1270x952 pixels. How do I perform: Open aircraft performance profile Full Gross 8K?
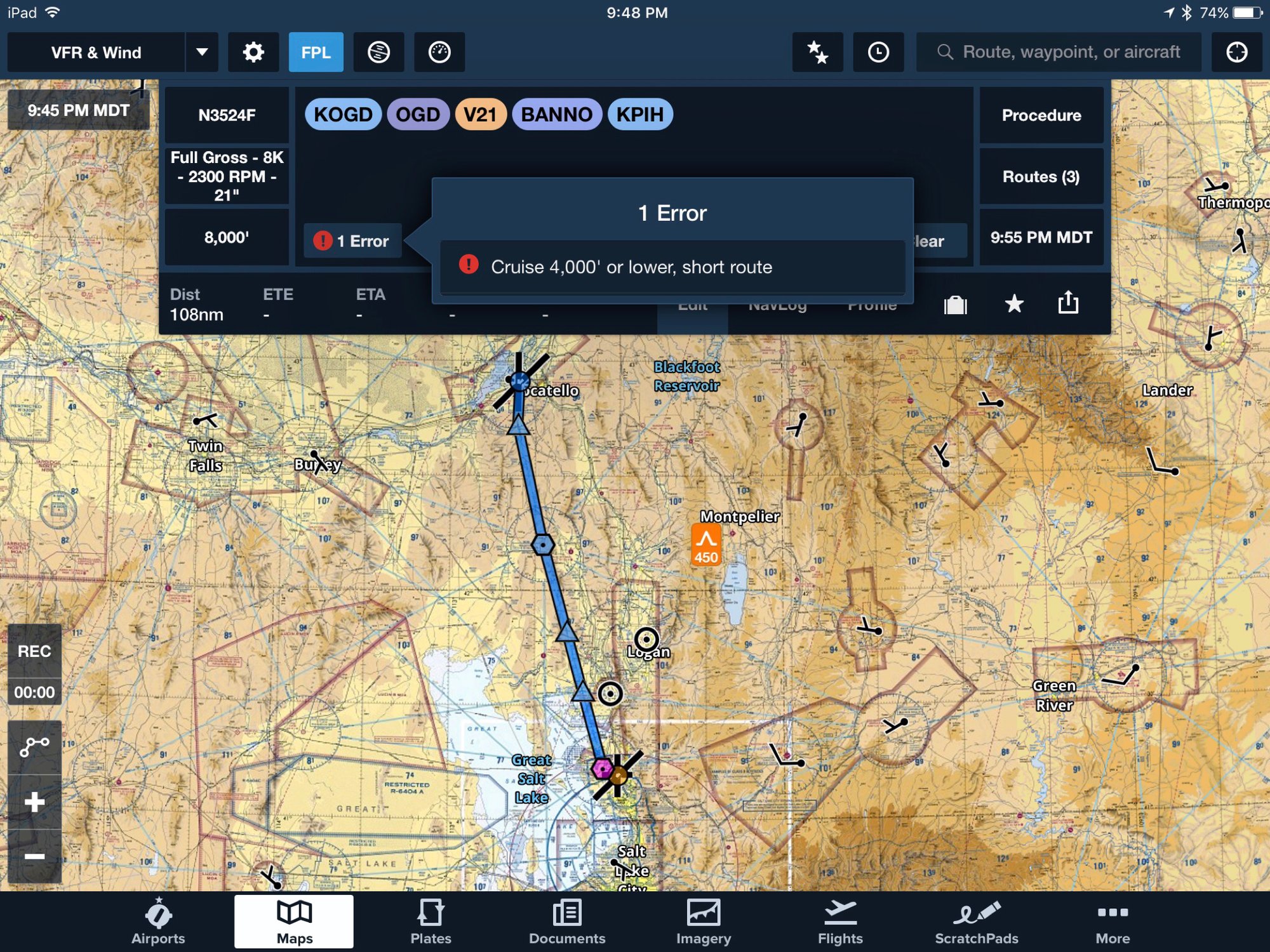(x=227, y=176)
